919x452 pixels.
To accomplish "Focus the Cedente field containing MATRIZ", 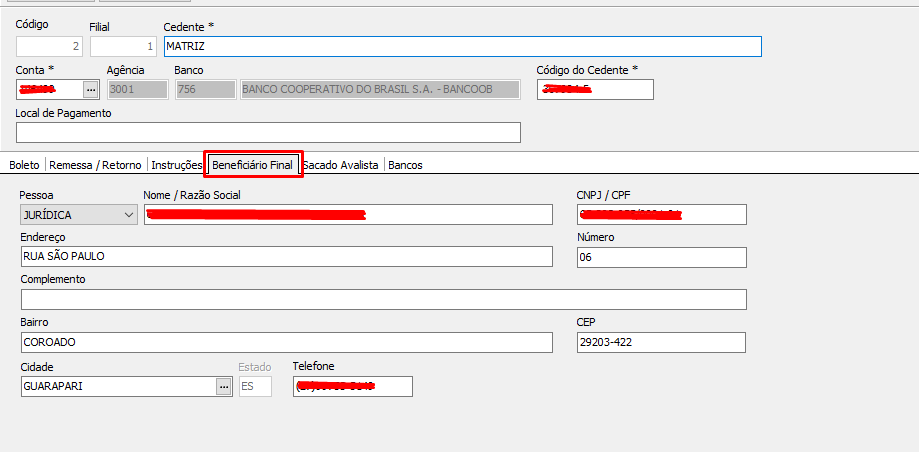I will 463,46.
